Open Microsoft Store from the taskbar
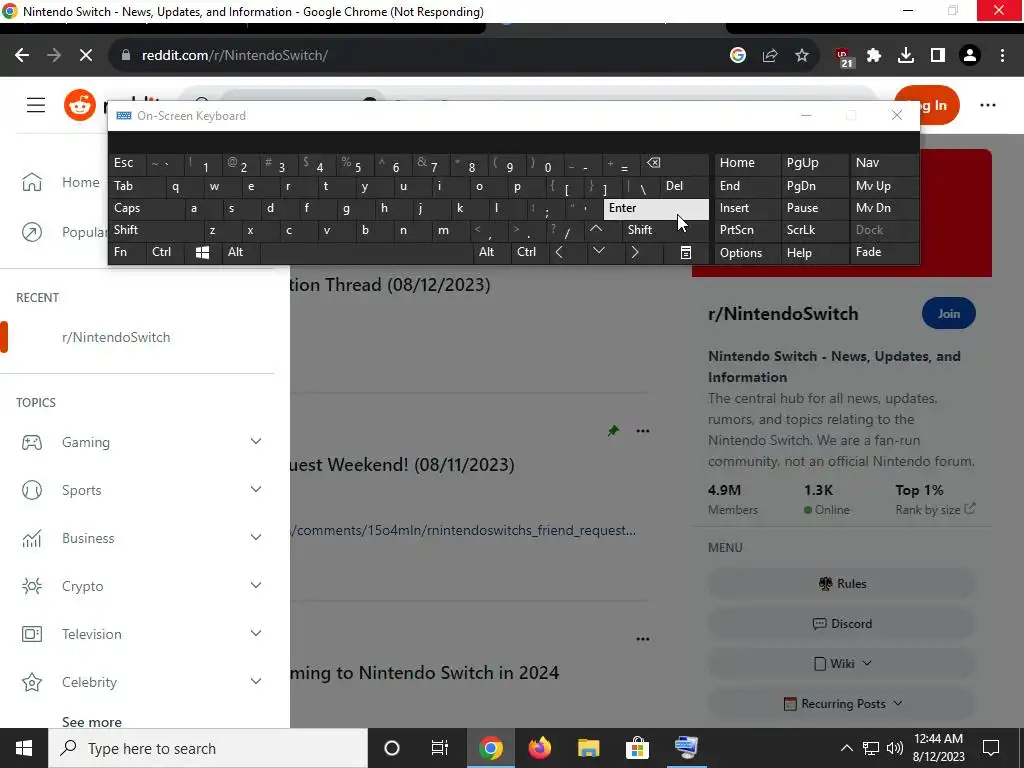1024x768 pixels. [637, 748]
